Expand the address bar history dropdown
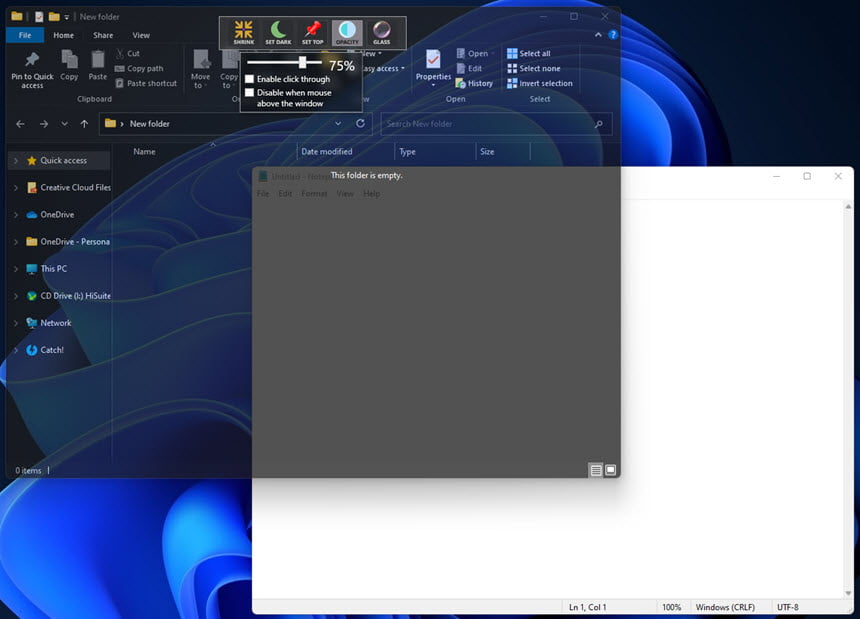Screen dimensions: 860x619 coord(338,123)
